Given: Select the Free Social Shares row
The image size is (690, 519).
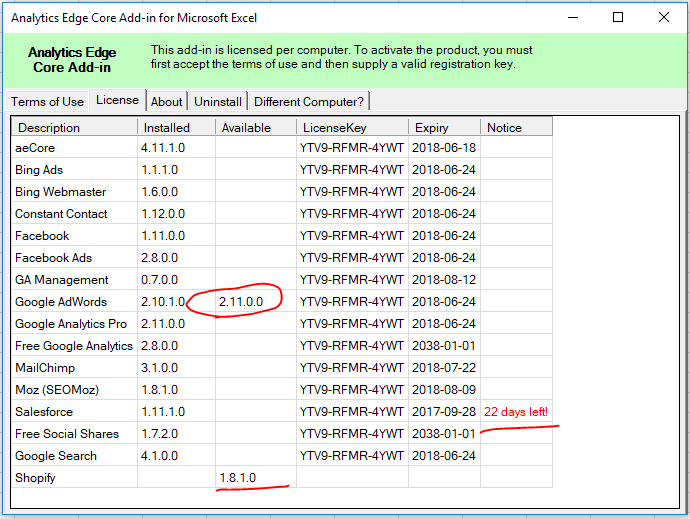Looking at the screenshot, I should pos(282,434).
